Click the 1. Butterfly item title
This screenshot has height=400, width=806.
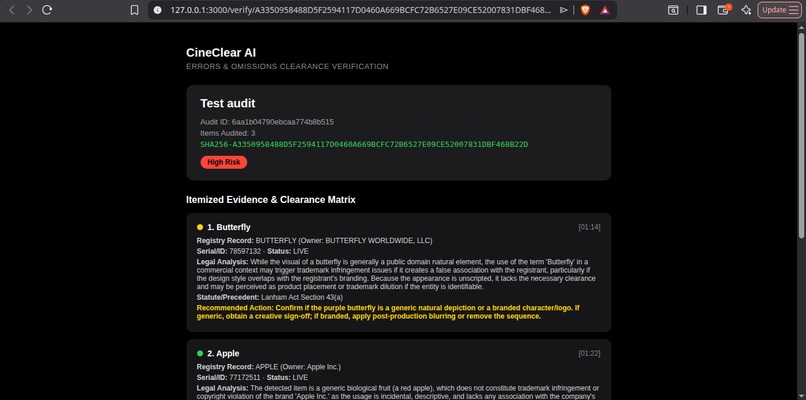[x=229, y=227]
